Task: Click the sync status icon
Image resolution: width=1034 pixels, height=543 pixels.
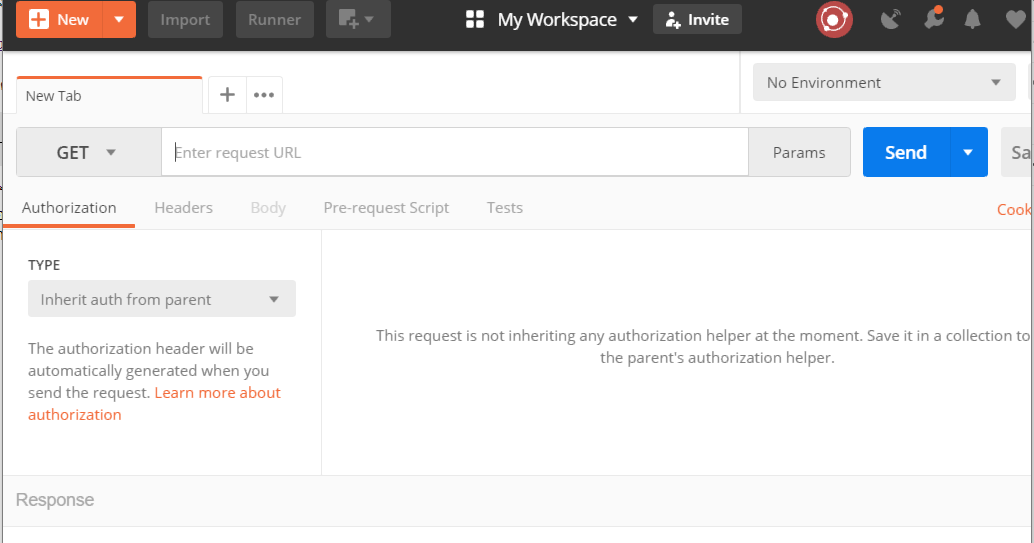Action: [x=834, y=19]
